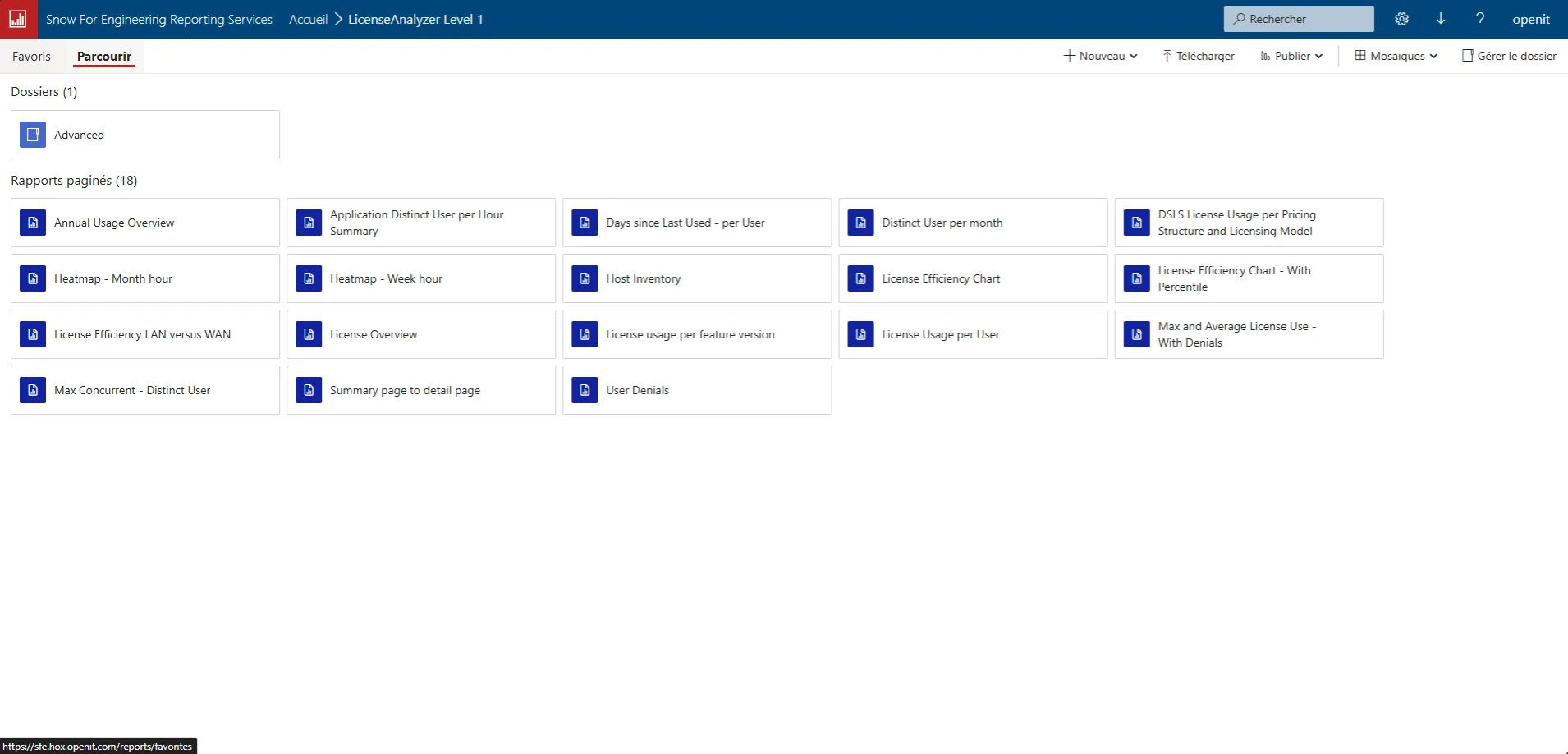This screenshot has height=754, width=1568.
Task: Click the download arrow icon in header
Action: tap(1441, 19)
